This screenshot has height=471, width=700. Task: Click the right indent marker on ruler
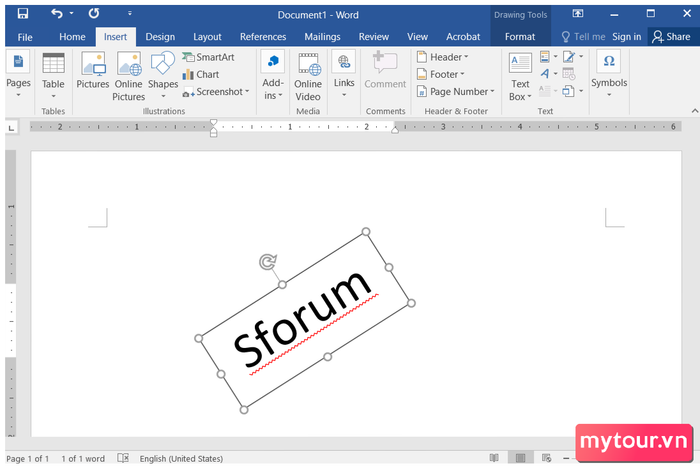point(395,130)
